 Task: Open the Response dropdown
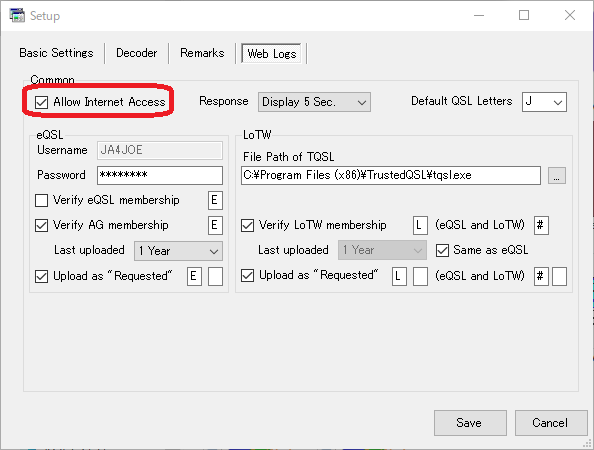(x=314, y=102)
